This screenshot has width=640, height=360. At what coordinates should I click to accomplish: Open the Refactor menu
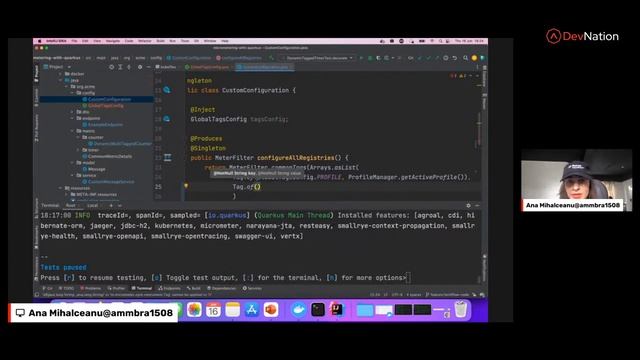click(x=144, y=41)
